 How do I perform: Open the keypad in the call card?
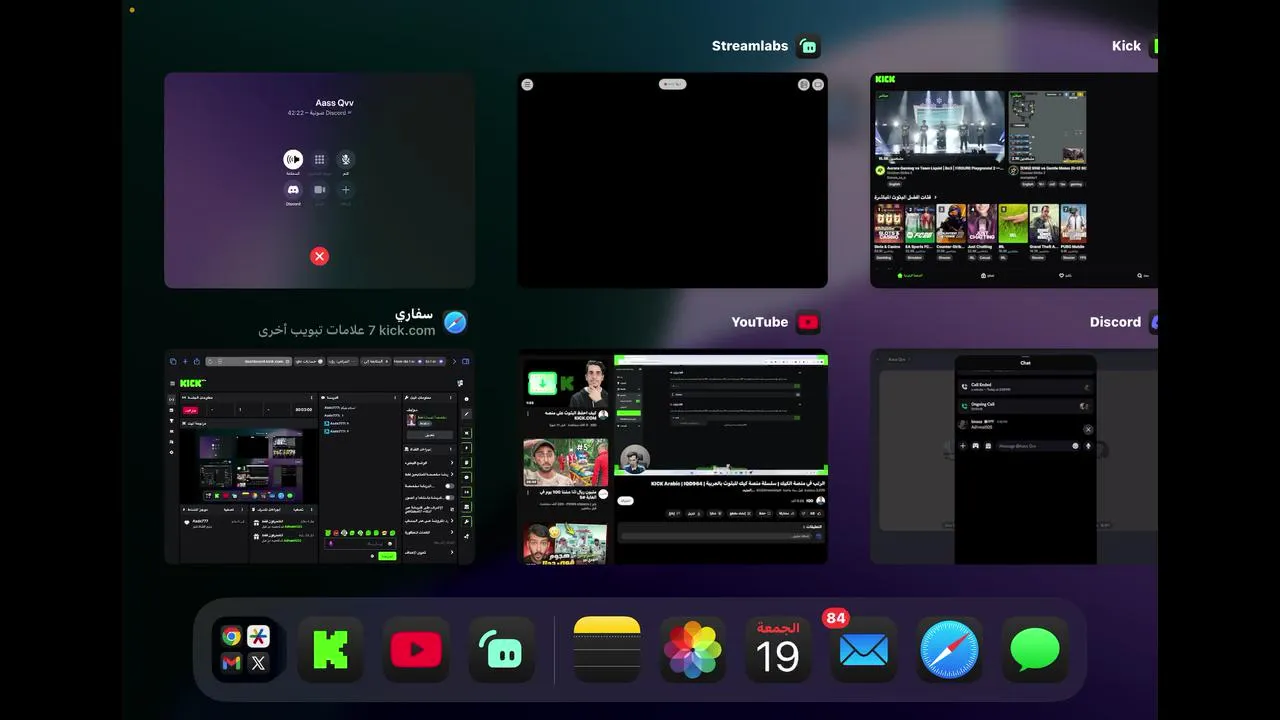[x=320, y=159]
